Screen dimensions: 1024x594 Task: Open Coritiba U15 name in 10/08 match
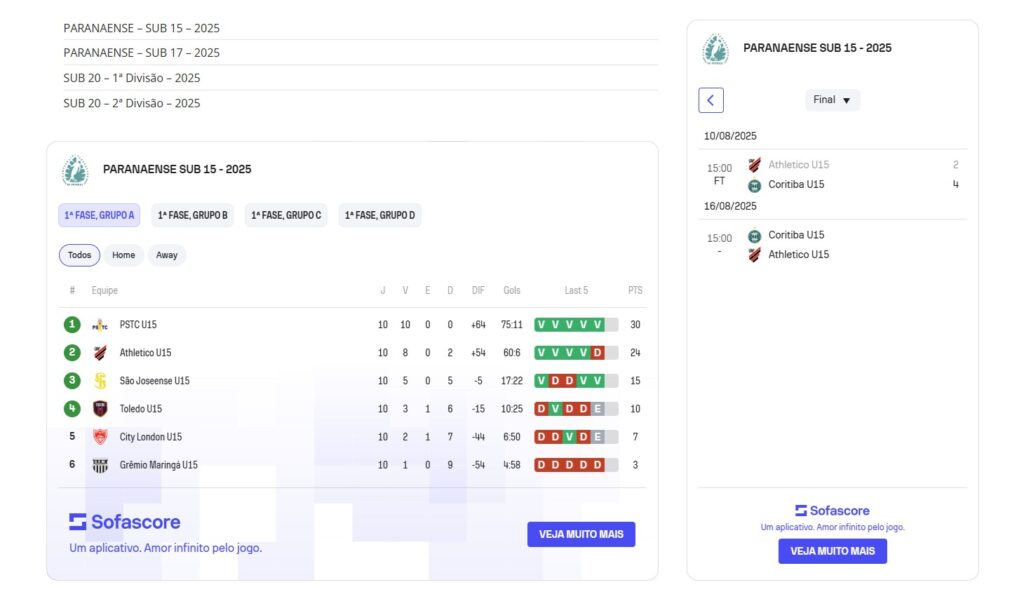tap(796, 185)
